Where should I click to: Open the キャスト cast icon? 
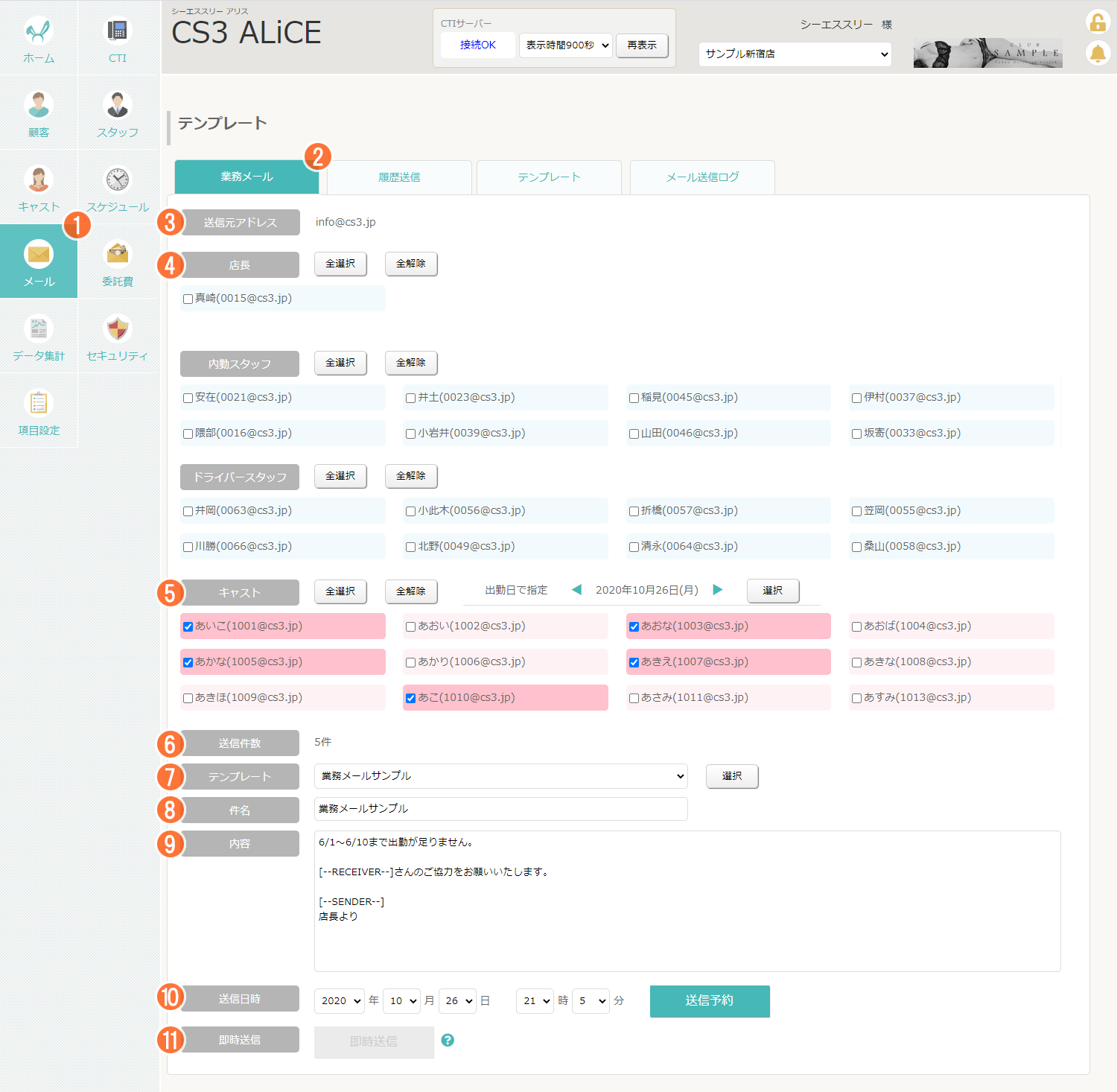click(x=39, y=180)
